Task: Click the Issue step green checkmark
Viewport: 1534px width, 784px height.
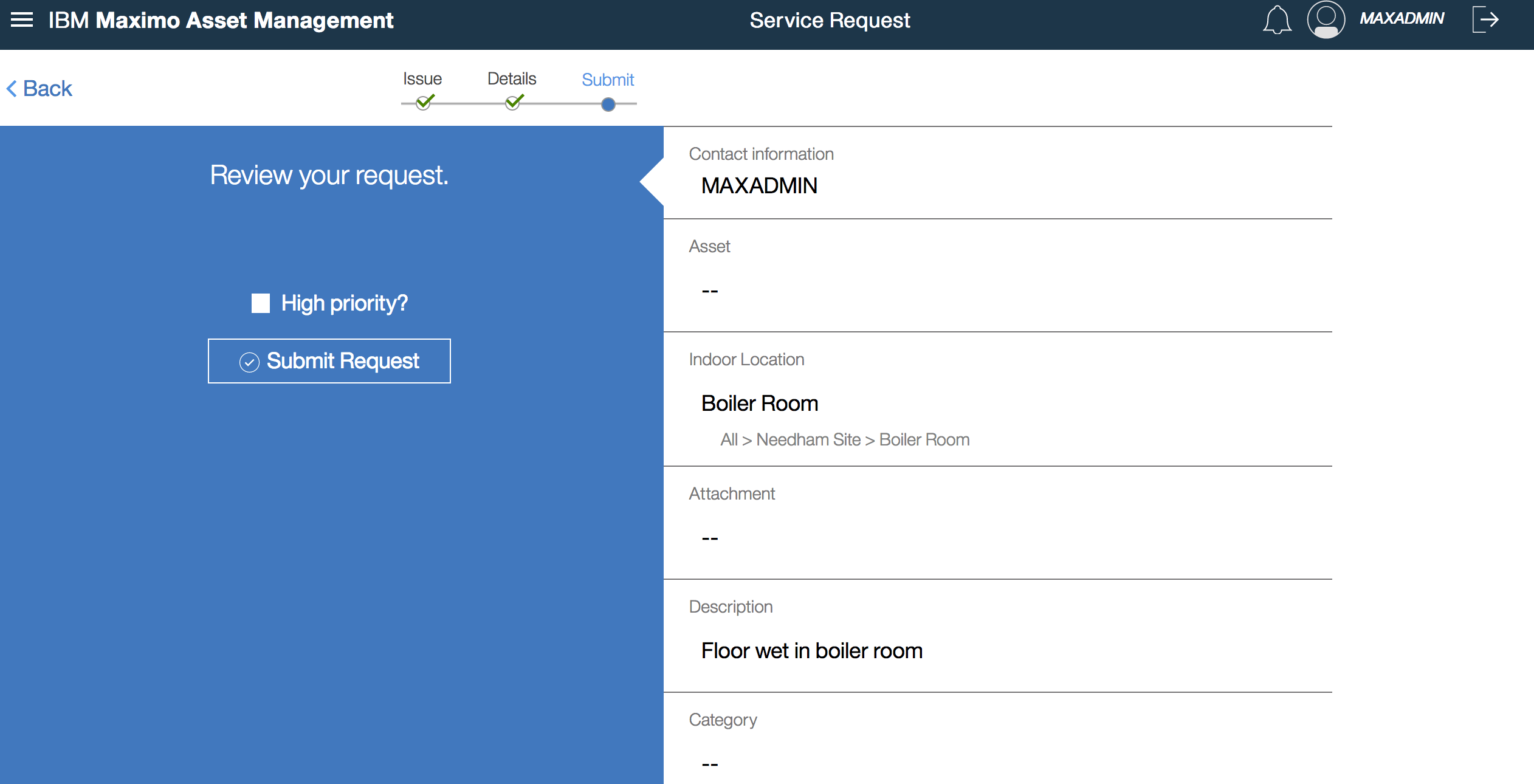Action: (x=425, y=101)
